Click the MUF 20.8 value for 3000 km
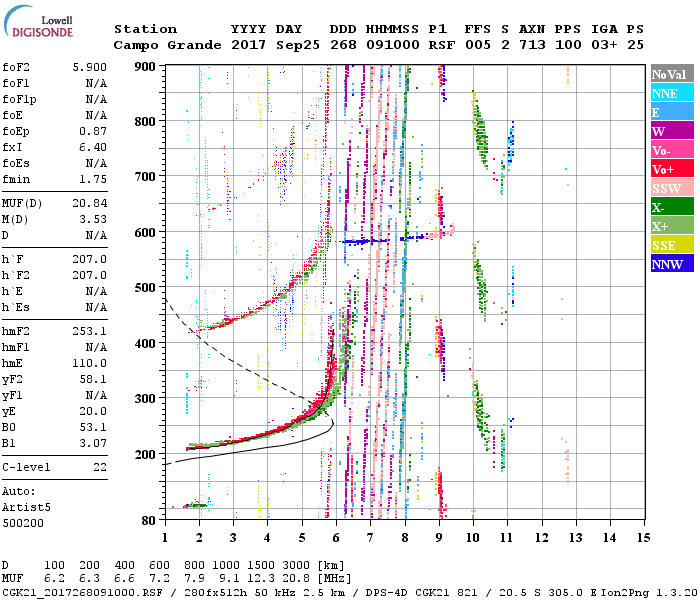 296,579
